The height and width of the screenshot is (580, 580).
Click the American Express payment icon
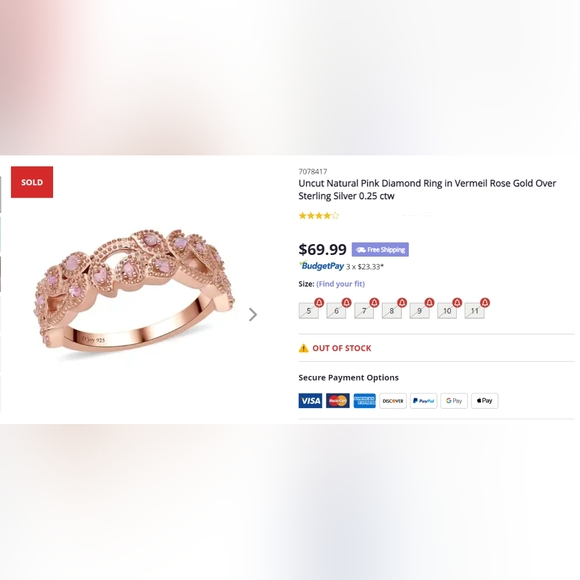click(364, 401)
